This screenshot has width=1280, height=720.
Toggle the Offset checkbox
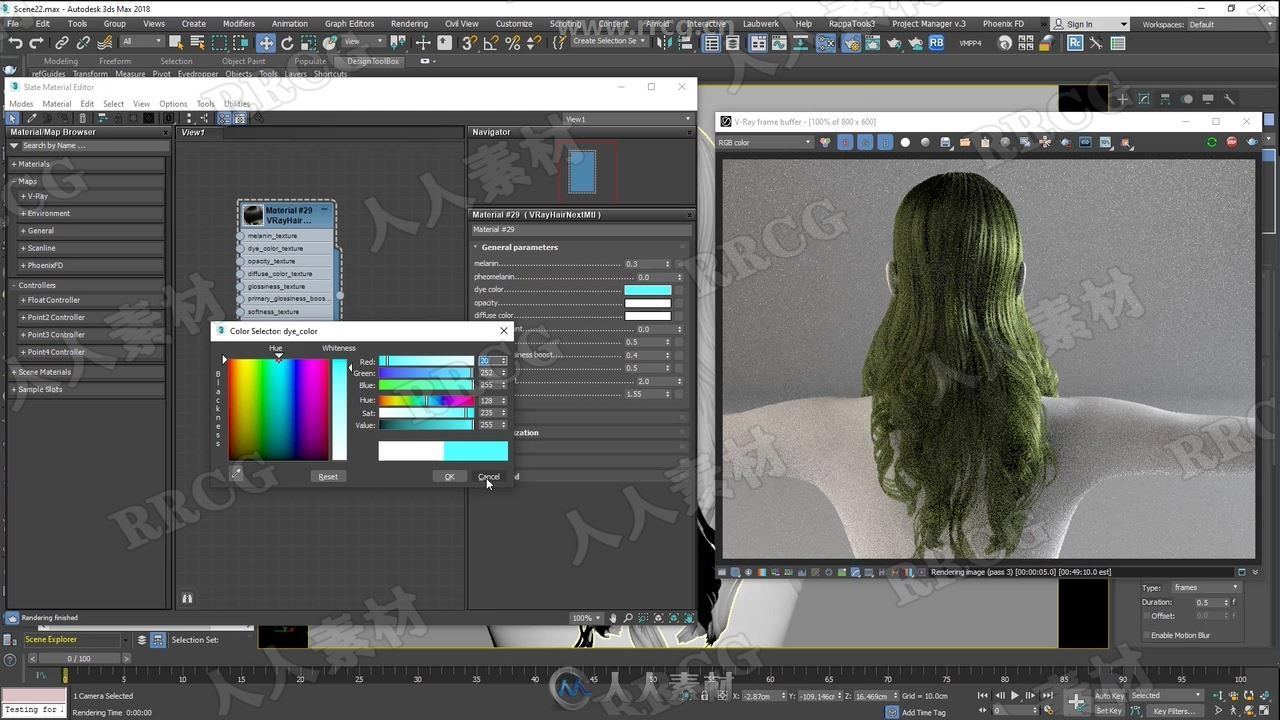pos(1146,616)
